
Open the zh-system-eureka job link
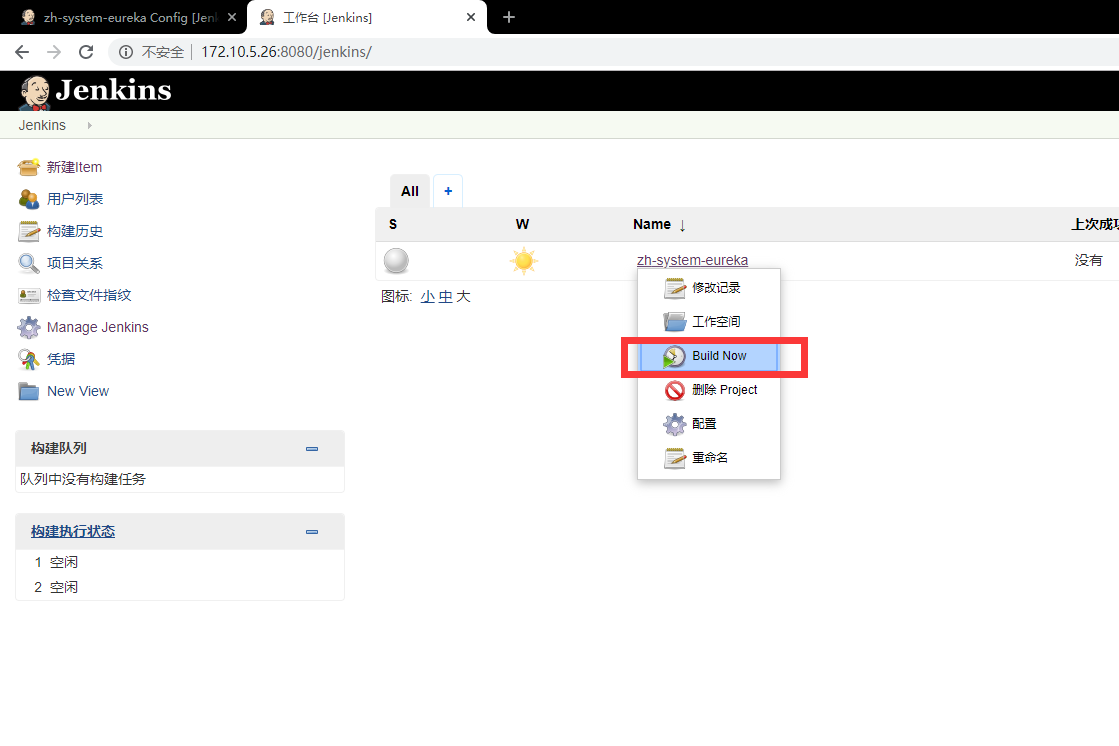[692, 261]
